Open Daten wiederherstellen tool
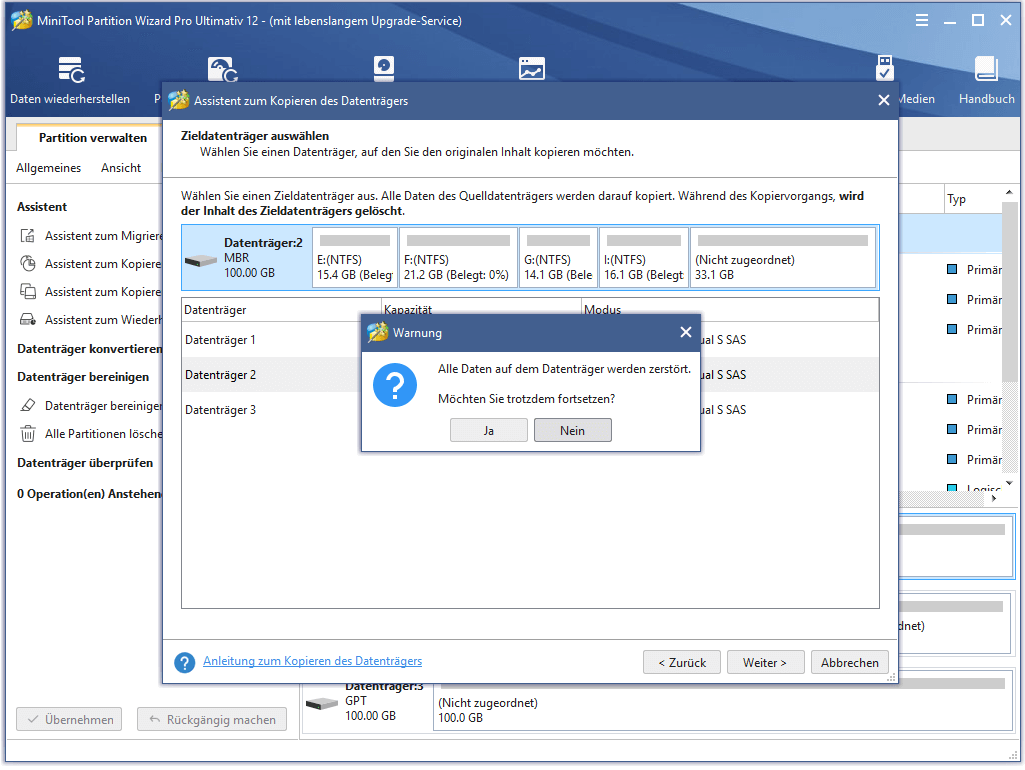The width and height of the screenshot is (1025, 770). pyautogui.click(x=70, y=80)
